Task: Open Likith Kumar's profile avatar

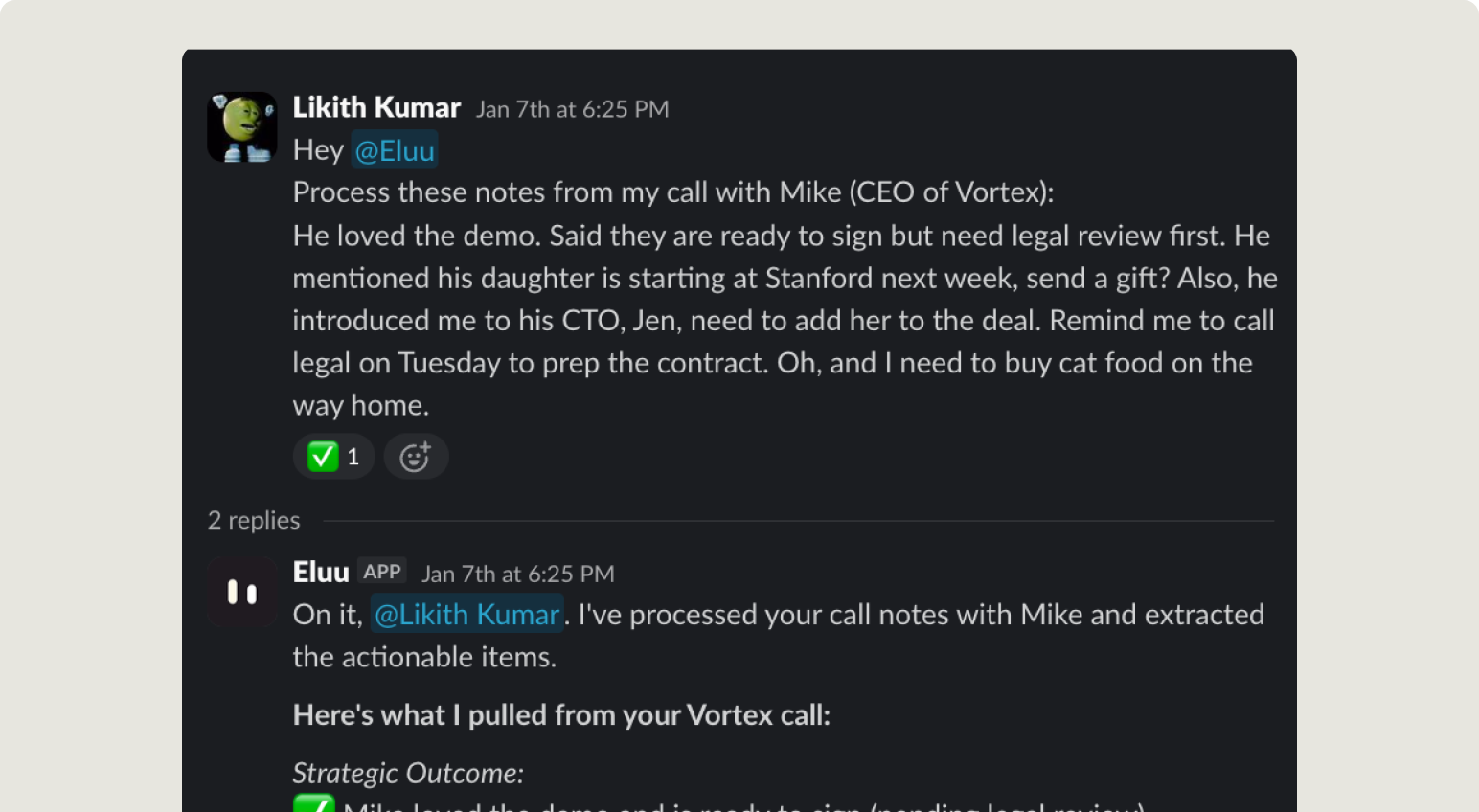Action: [x=241, y=127]
